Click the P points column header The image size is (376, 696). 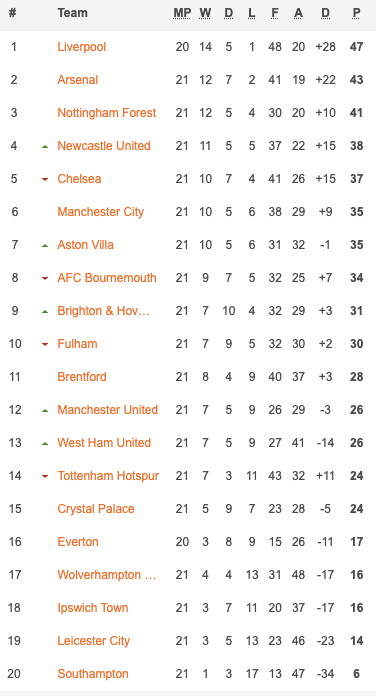tap(356, 13)
